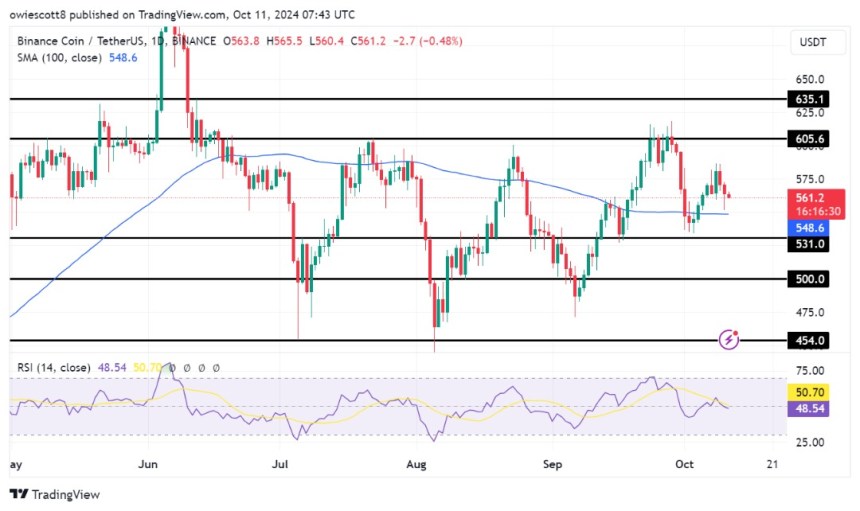Click the 605.6 resistance price label
Image resolution: width=860 pixels, height=511 pixels.
810,139
